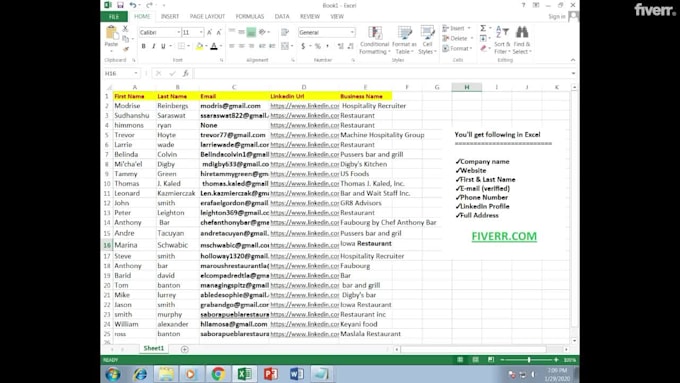Cut selection with the scissors icon
680x383 pixels.
(125, 29)
